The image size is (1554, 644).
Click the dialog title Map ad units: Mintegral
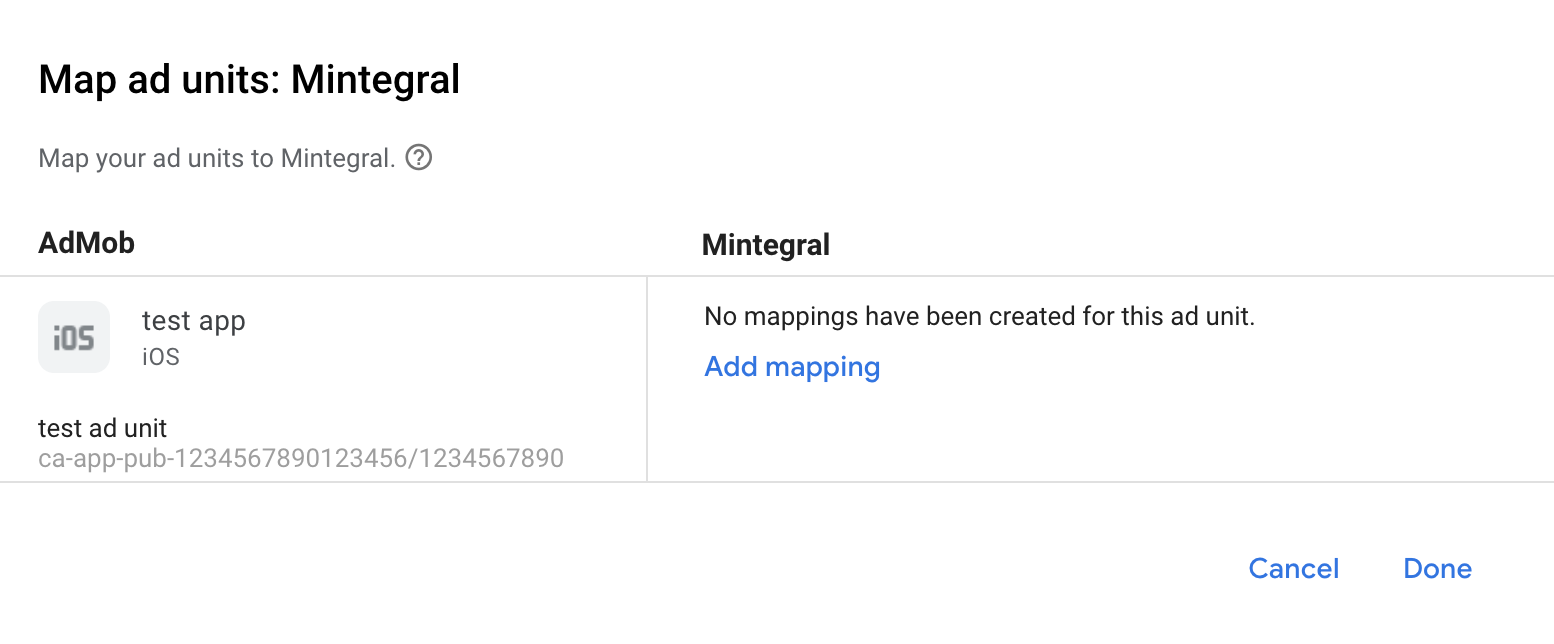248,79
